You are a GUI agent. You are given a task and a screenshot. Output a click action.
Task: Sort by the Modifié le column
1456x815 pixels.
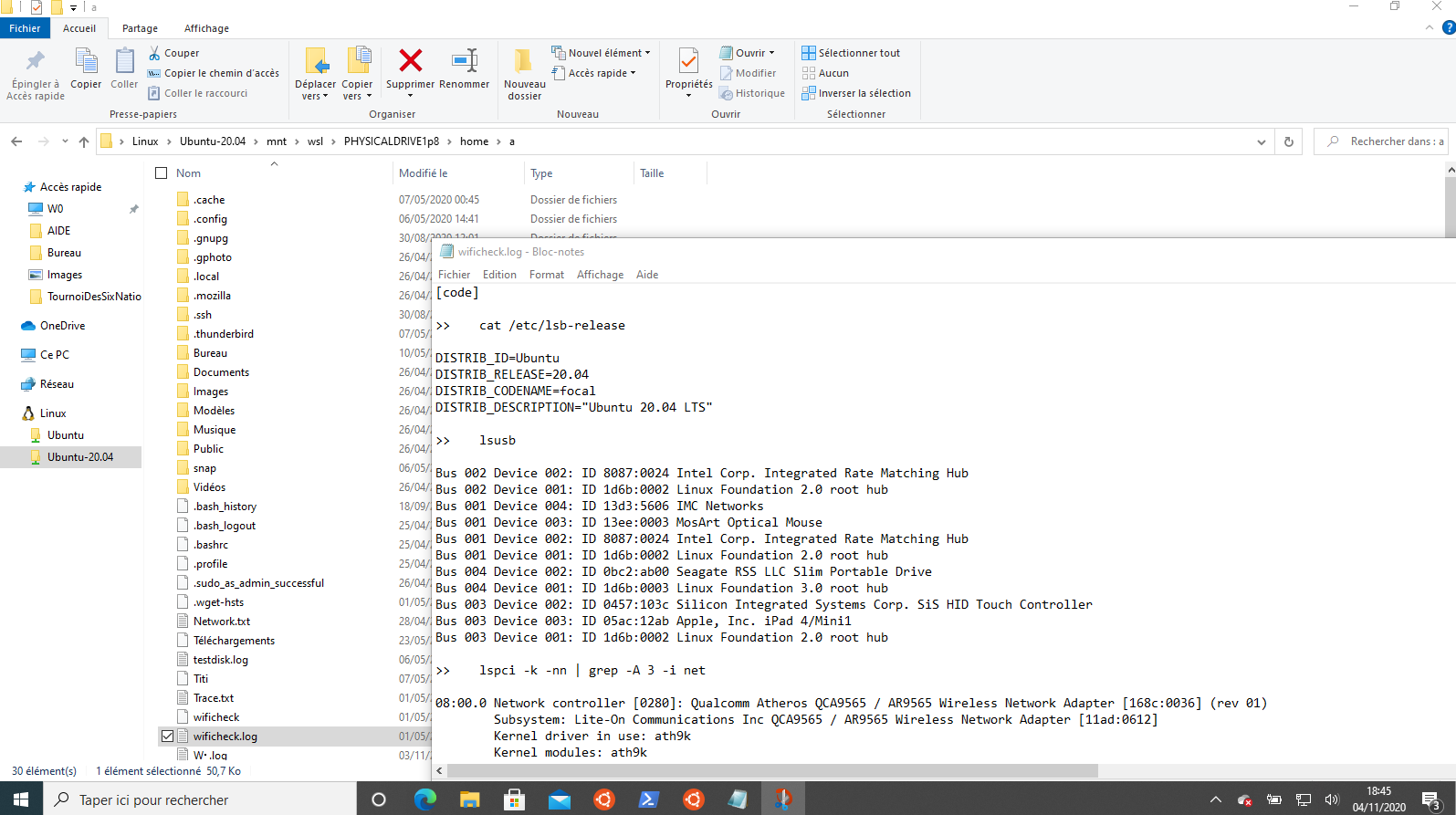point(424,173)
